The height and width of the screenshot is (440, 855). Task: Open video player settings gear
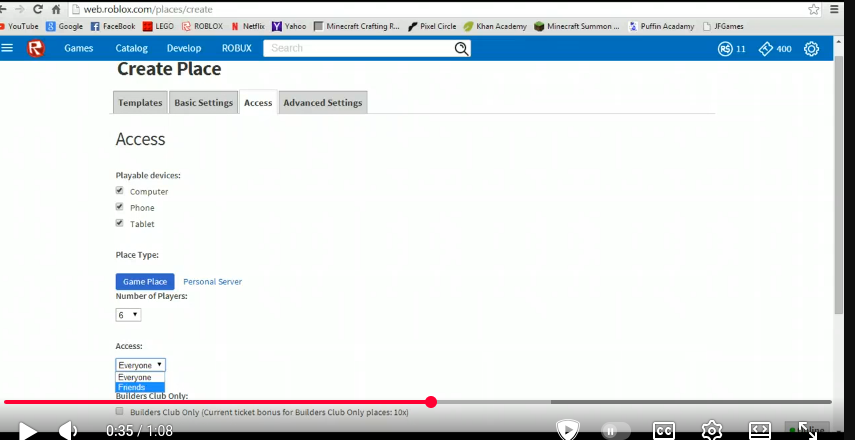pyautogui.click(x=711, y=430)
